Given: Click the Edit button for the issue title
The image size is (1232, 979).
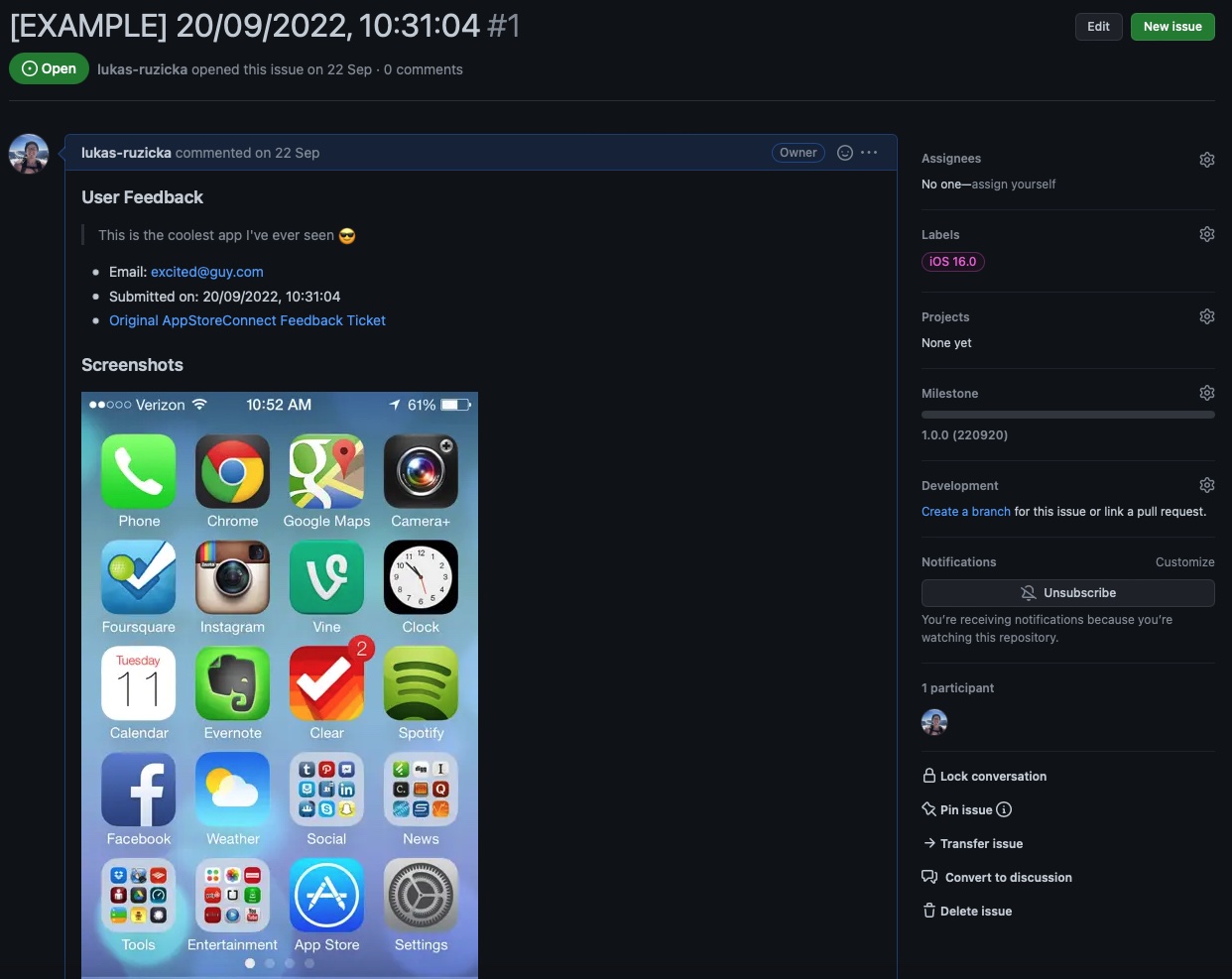Looking at the screenshot, I should coord(1098,27).
